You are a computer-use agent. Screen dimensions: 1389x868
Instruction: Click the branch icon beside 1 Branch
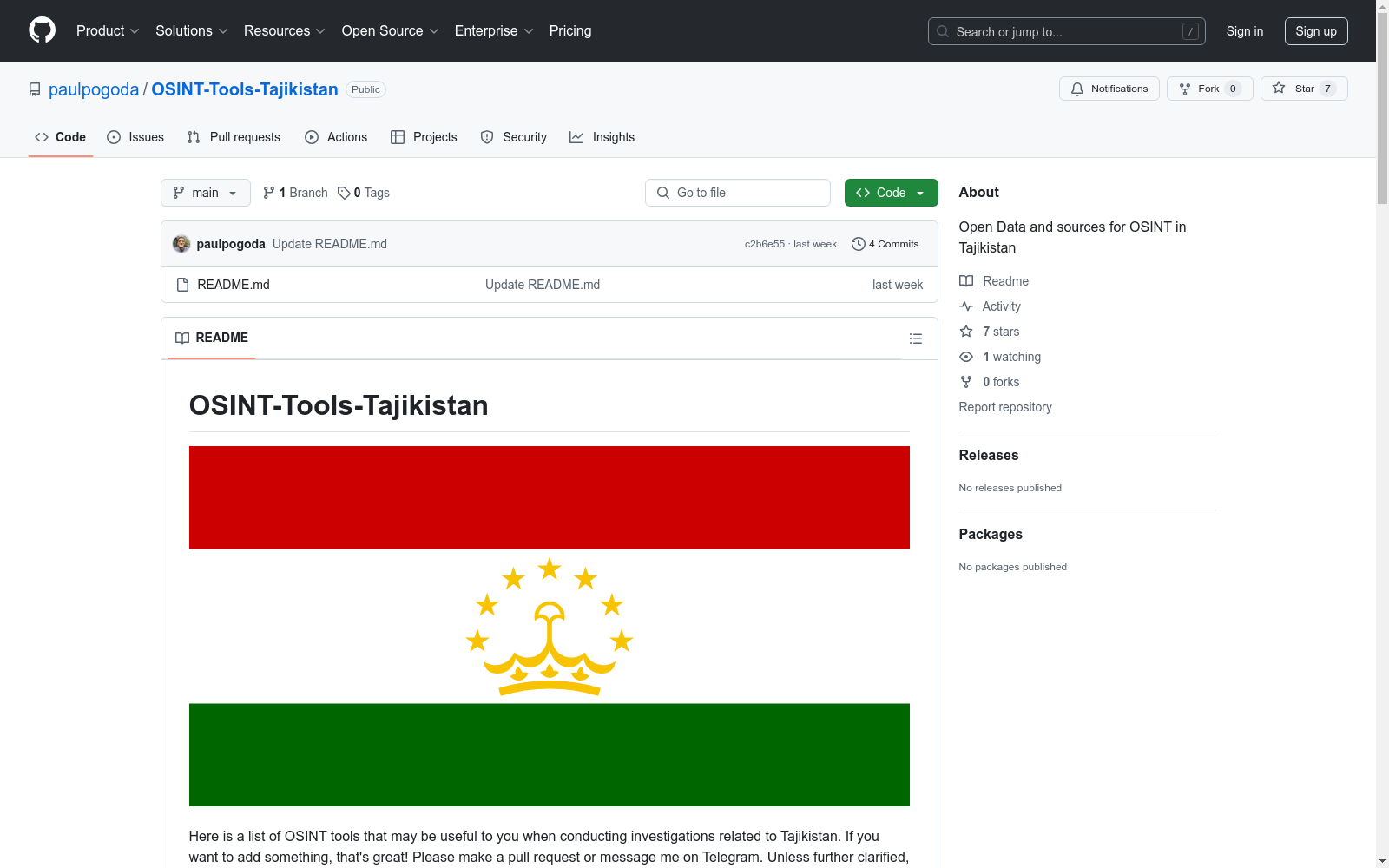point(269,193)
